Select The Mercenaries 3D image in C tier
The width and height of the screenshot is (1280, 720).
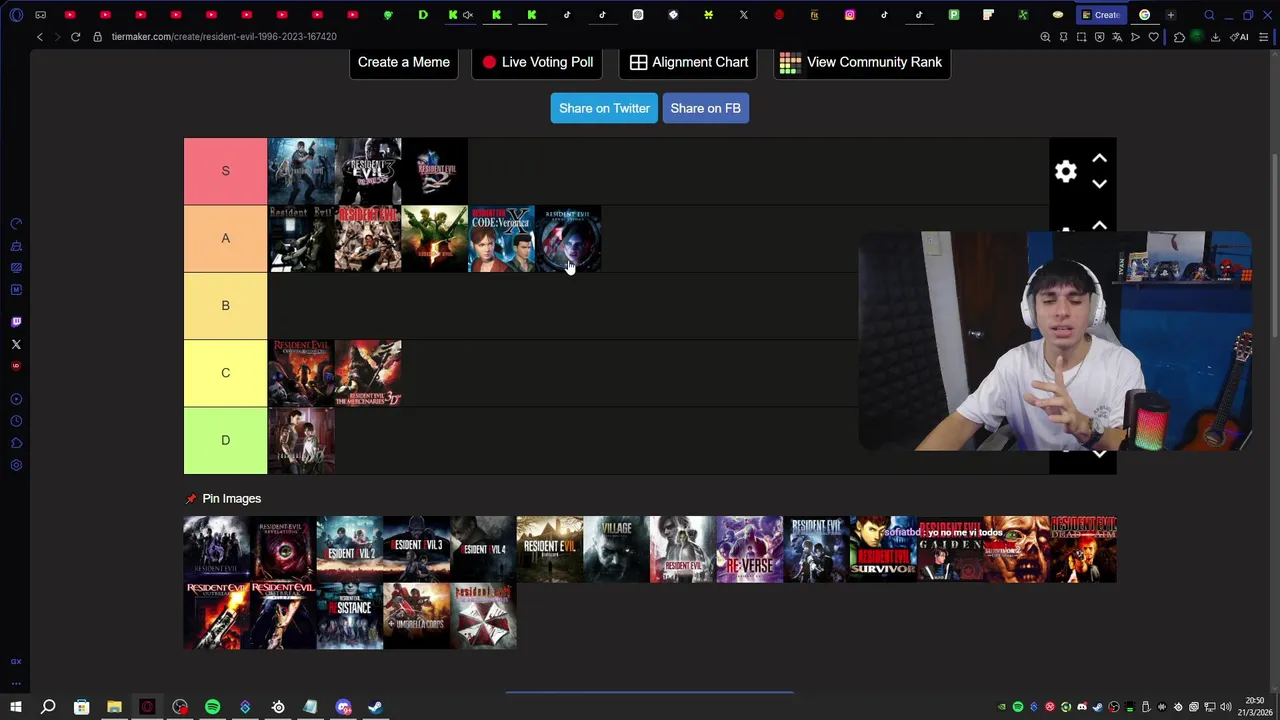(x=368, y=373)
